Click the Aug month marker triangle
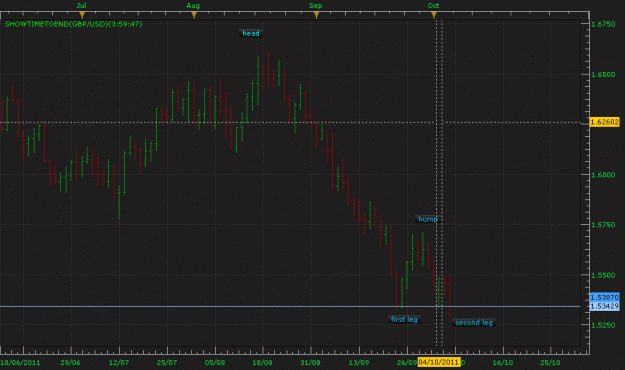 194,15
